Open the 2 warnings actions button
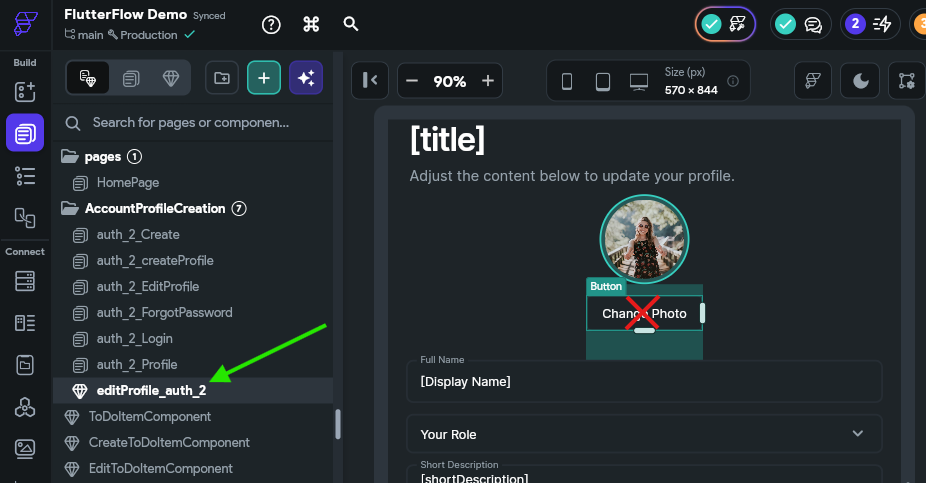The height and width of the screenshot is (483, 926). [x=870, y=24]
